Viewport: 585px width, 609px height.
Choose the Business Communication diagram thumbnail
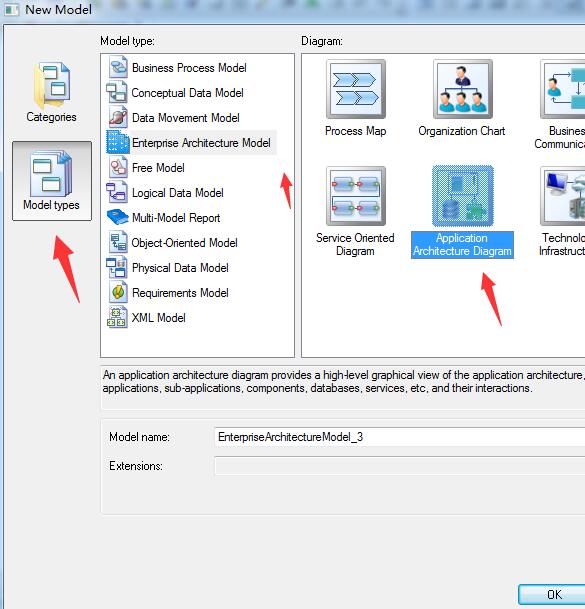point(562,89)
